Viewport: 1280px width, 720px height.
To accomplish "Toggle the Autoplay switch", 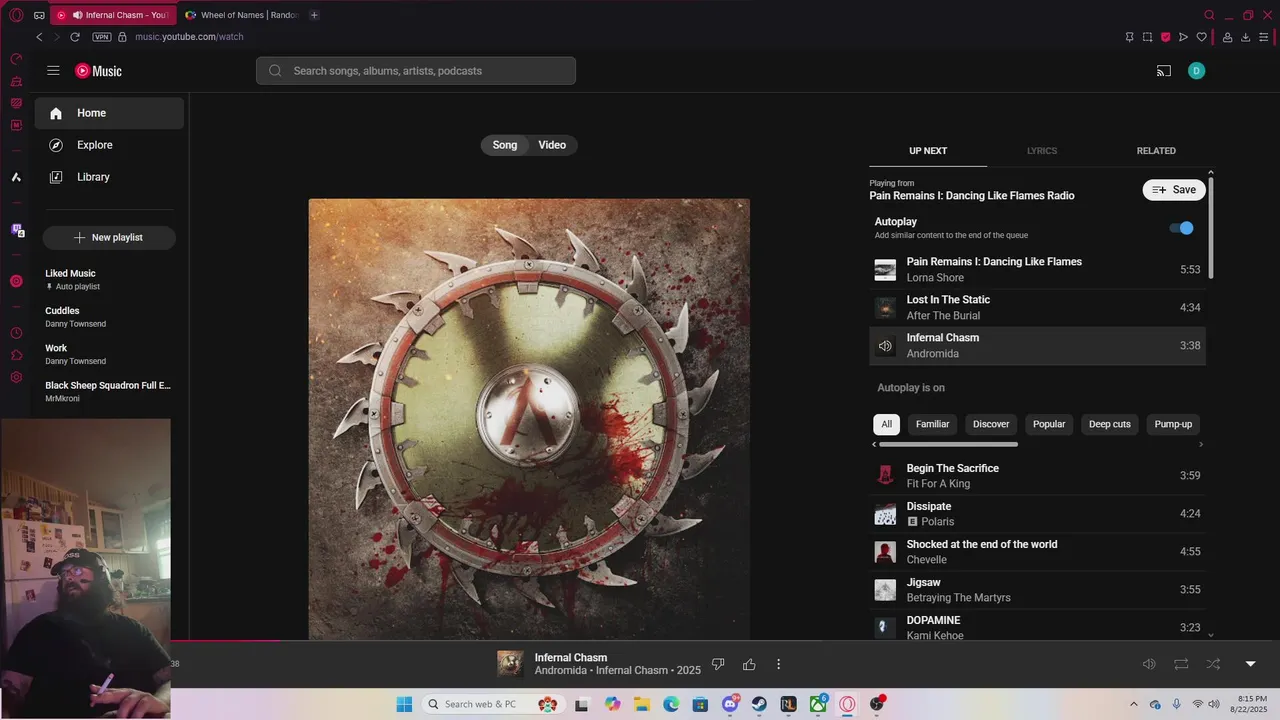I will point(1182,228).
